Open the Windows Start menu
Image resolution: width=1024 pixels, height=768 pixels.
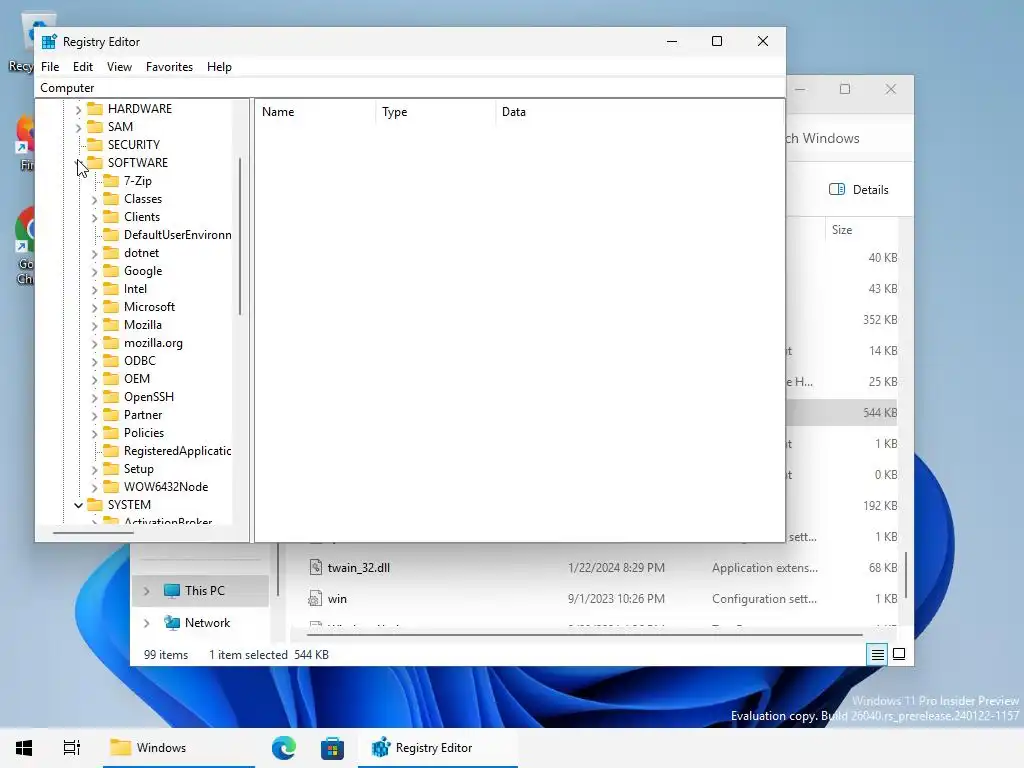click(x=24, y=747)
